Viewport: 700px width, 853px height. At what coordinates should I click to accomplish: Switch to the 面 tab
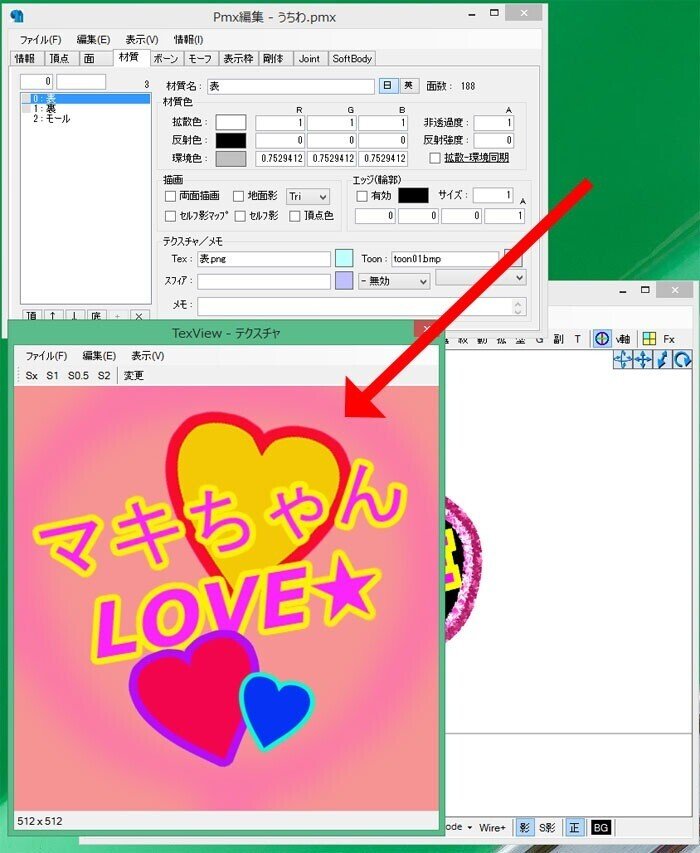[x=90, y=59]
